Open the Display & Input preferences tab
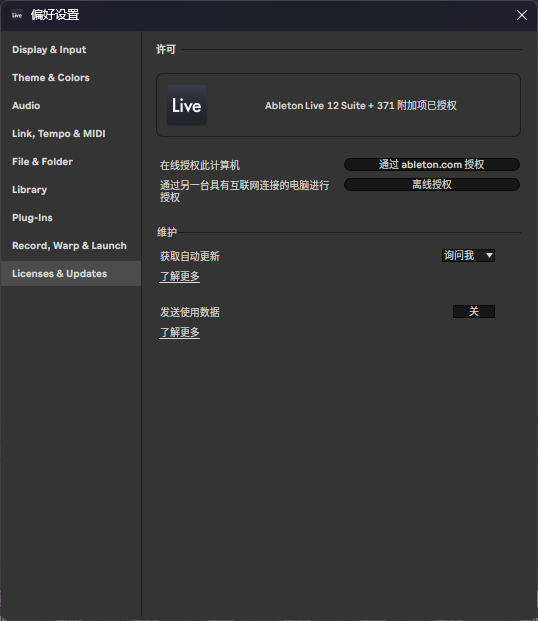The image size is (538, 621). [x=49, y=50]
